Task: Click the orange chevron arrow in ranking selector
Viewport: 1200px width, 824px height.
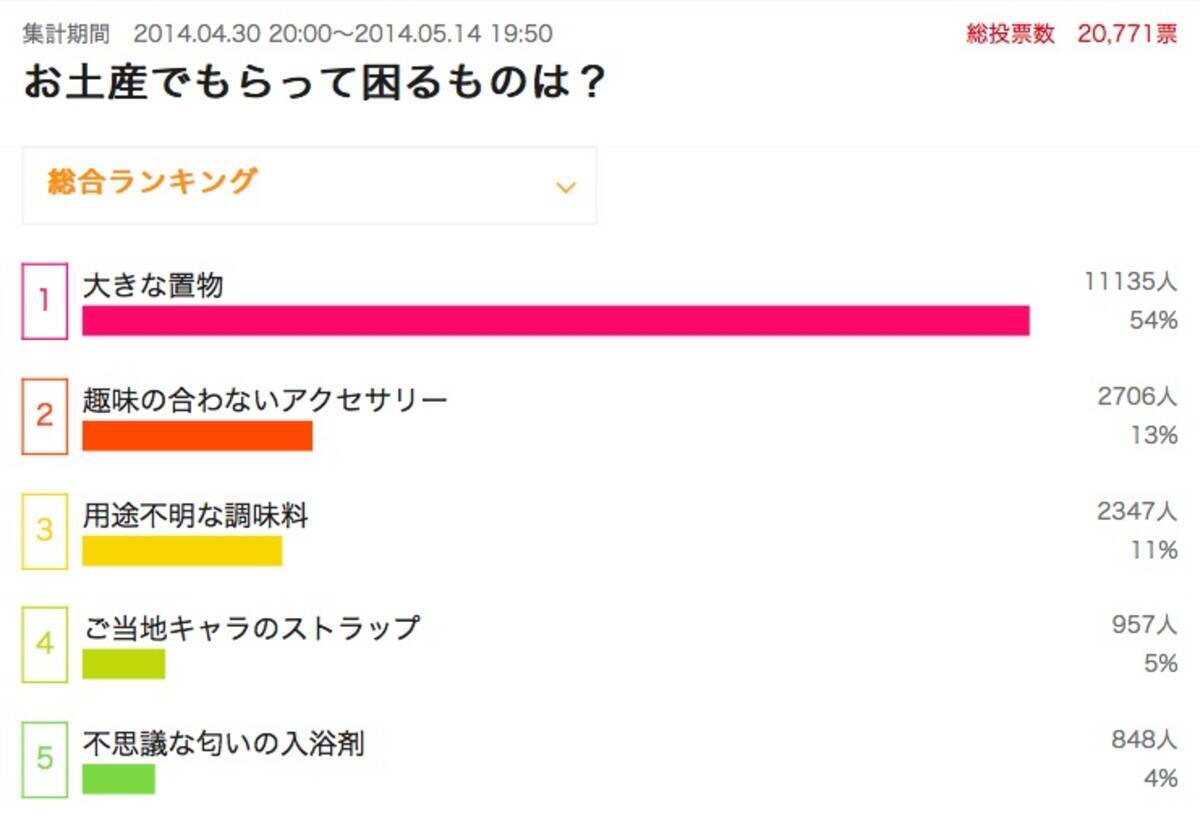Action: (x=566, y=187)
